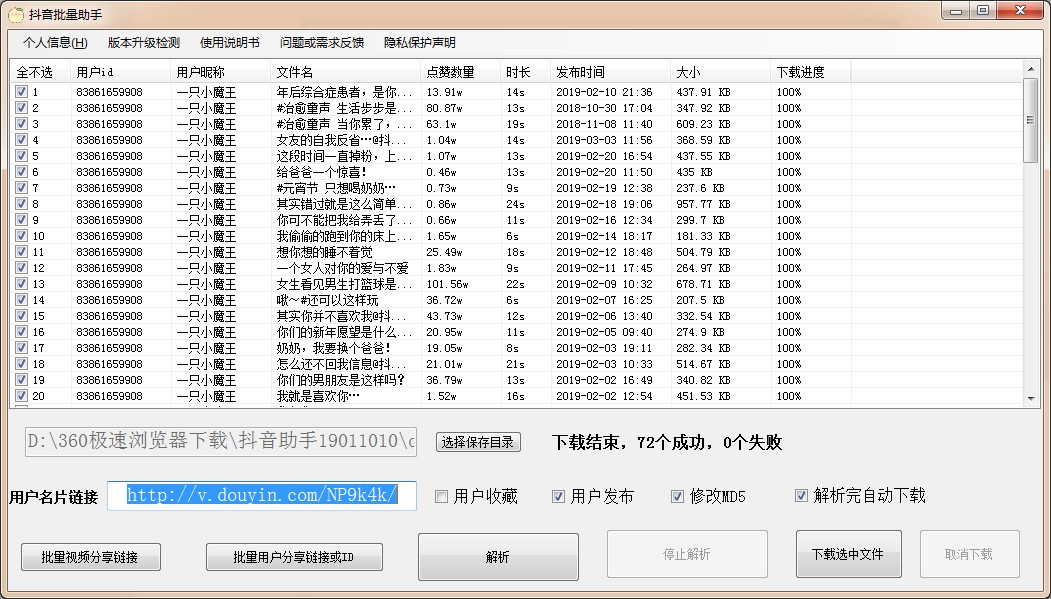Click the 停止解析 button
This screenshot has width=1051, height=599.
687,554
